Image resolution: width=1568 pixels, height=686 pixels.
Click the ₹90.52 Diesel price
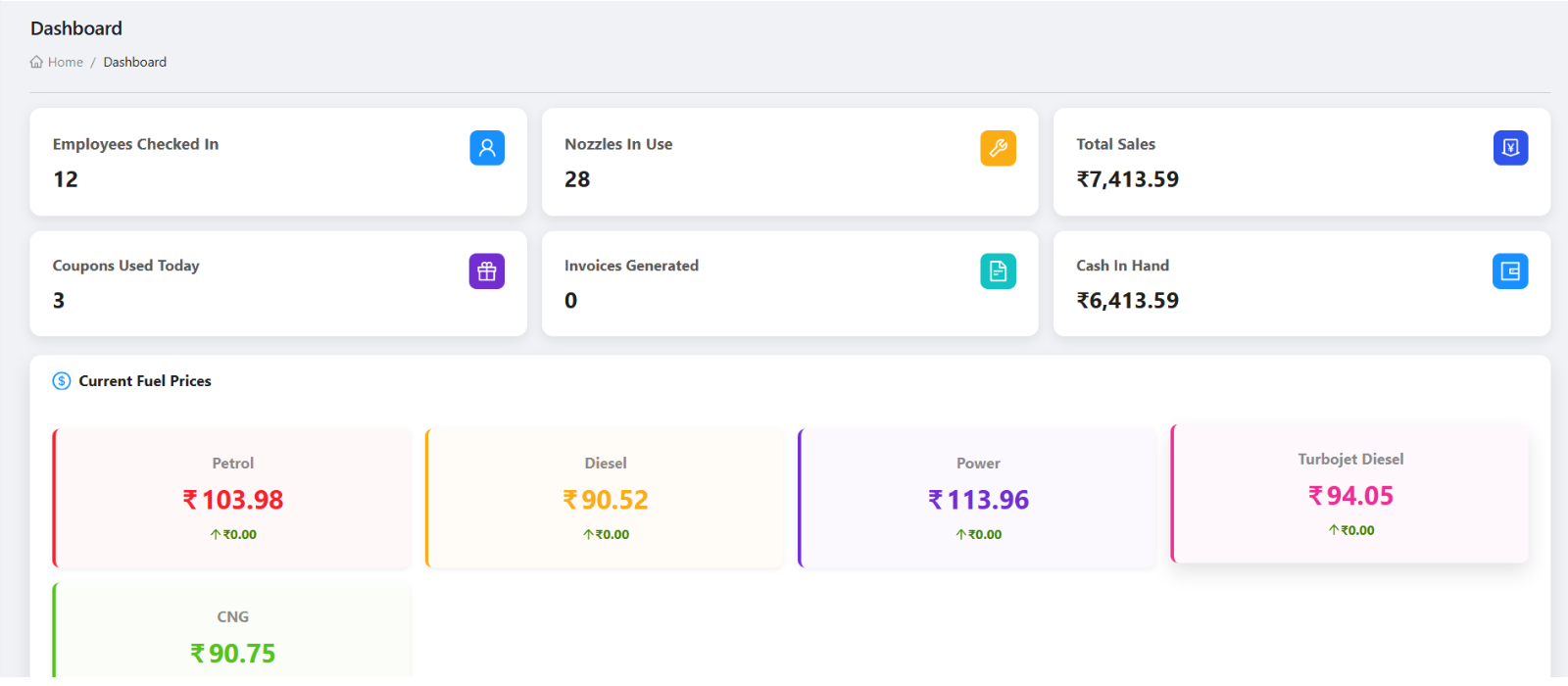[x=606, y=500]
